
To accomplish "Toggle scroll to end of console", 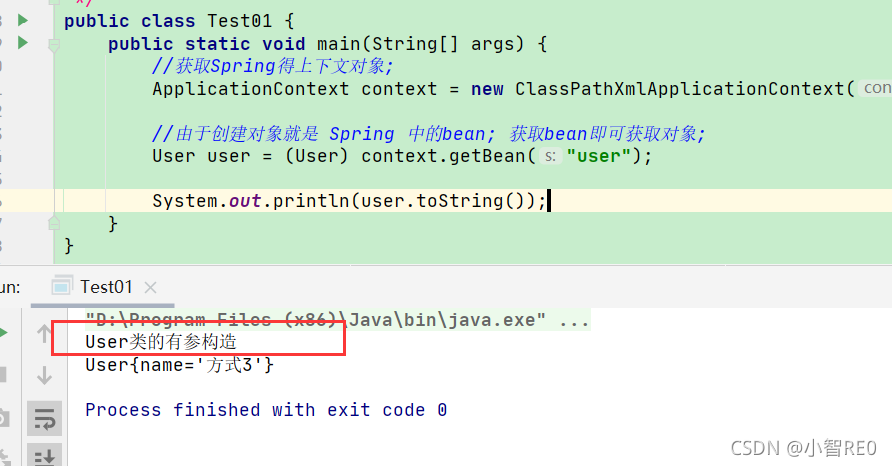I will tap(44, 457).
